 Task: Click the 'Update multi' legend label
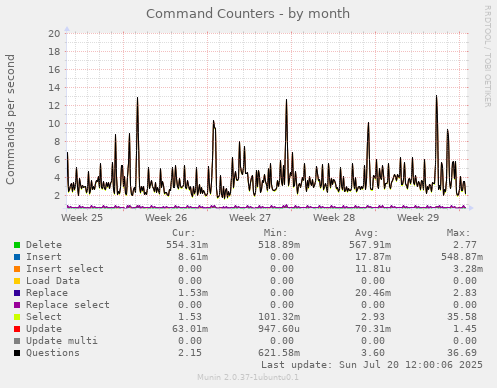pos(62,341)
